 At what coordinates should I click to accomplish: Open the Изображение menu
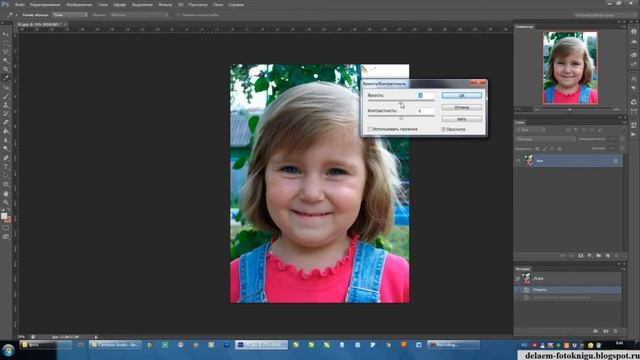79,4
